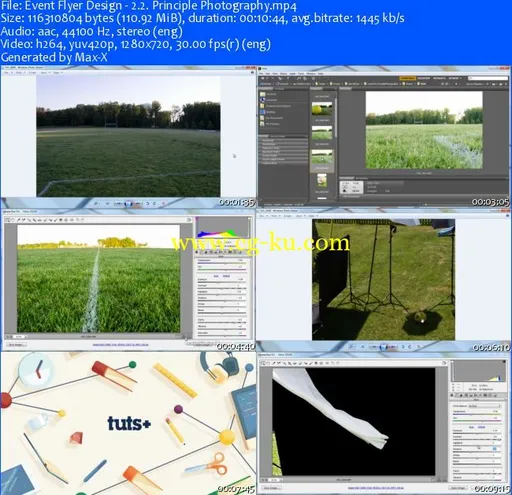Select the yellow ball thumbnail in Bridge
The height and width of the screenshot is (495, 512).
(x=322, y=109)
